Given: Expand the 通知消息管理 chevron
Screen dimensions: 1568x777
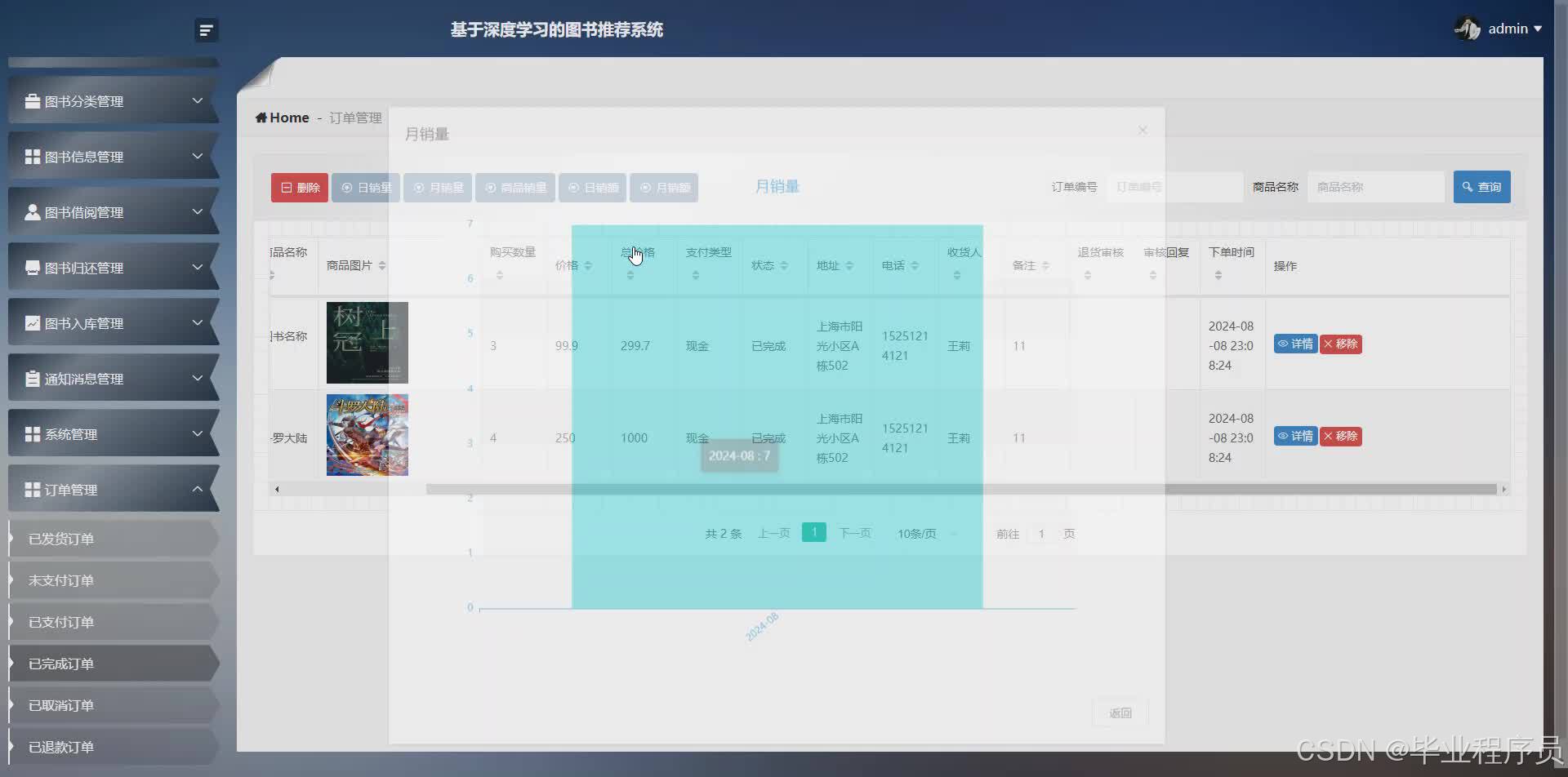Looking at the screenshot, I should click(x=197, y=378).
